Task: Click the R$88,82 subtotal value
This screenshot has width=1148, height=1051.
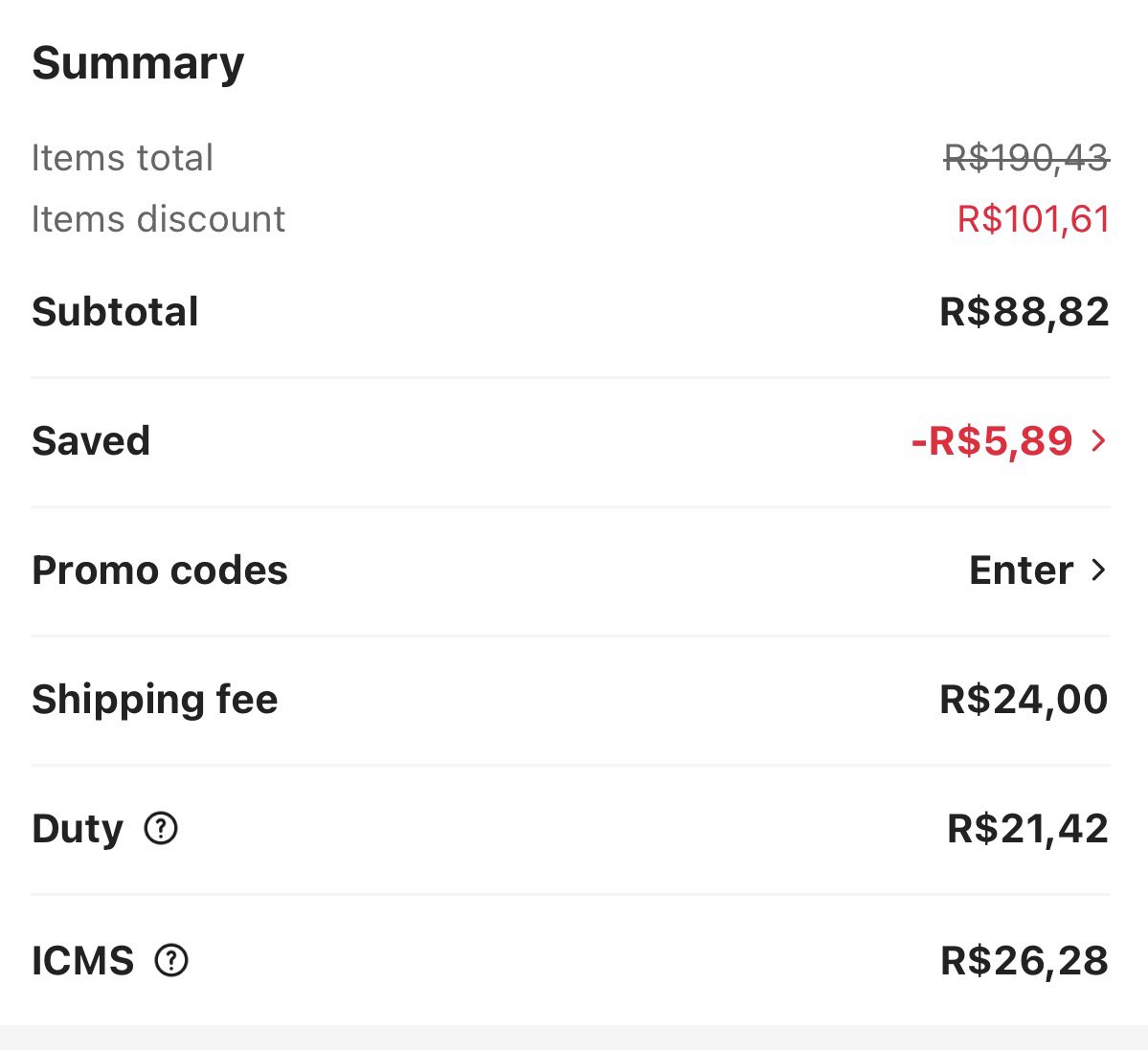Action: point(1024,312)
